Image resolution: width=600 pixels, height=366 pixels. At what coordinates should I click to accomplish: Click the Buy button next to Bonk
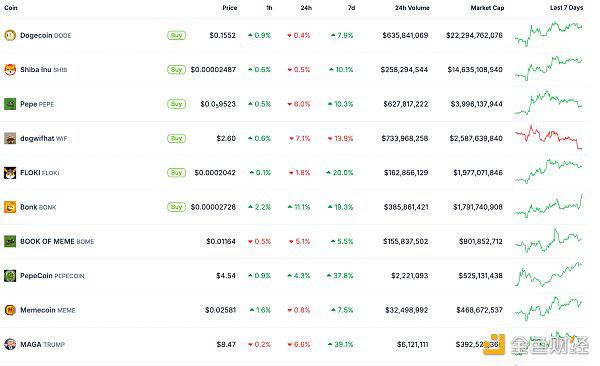point(176,207)
